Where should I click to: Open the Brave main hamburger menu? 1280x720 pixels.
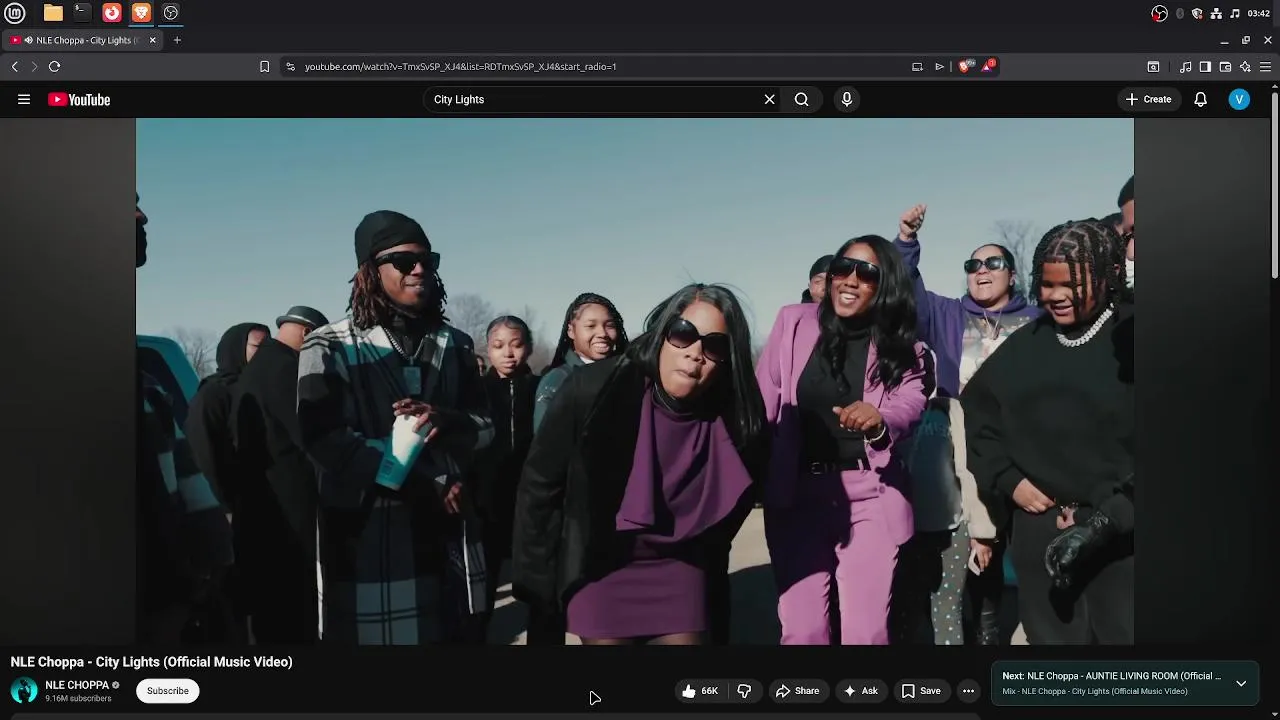tap(1265, 66)
